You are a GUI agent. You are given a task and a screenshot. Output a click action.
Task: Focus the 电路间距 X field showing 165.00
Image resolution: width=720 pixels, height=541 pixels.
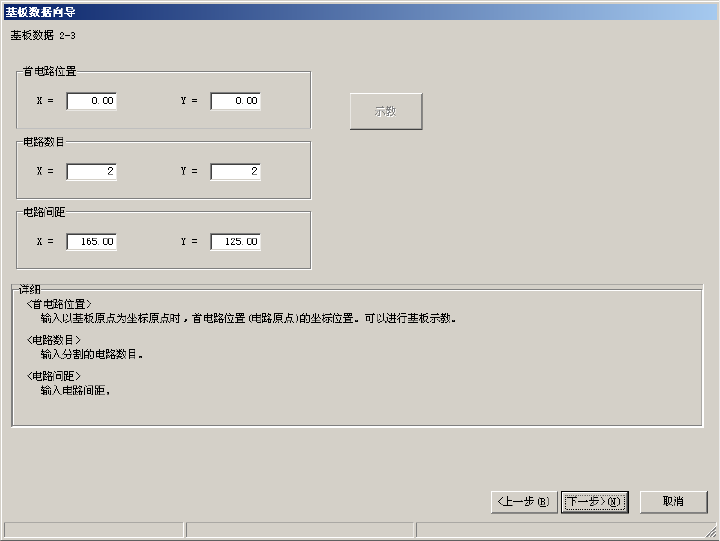pos(91,242)
